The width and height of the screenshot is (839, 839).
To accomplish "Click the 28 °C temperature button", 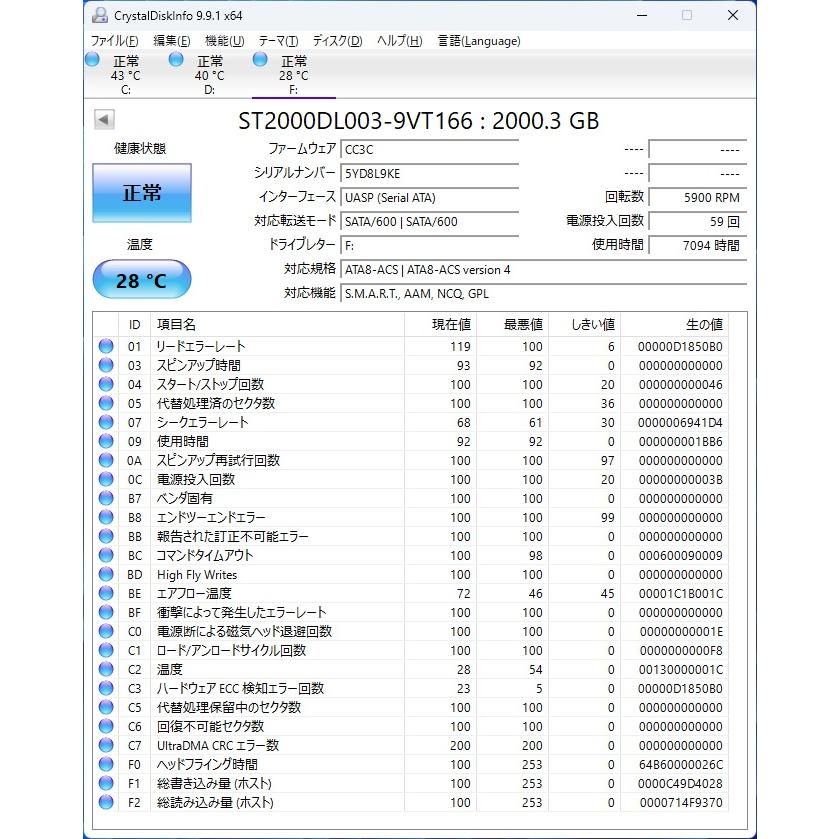I will point(142,279).
